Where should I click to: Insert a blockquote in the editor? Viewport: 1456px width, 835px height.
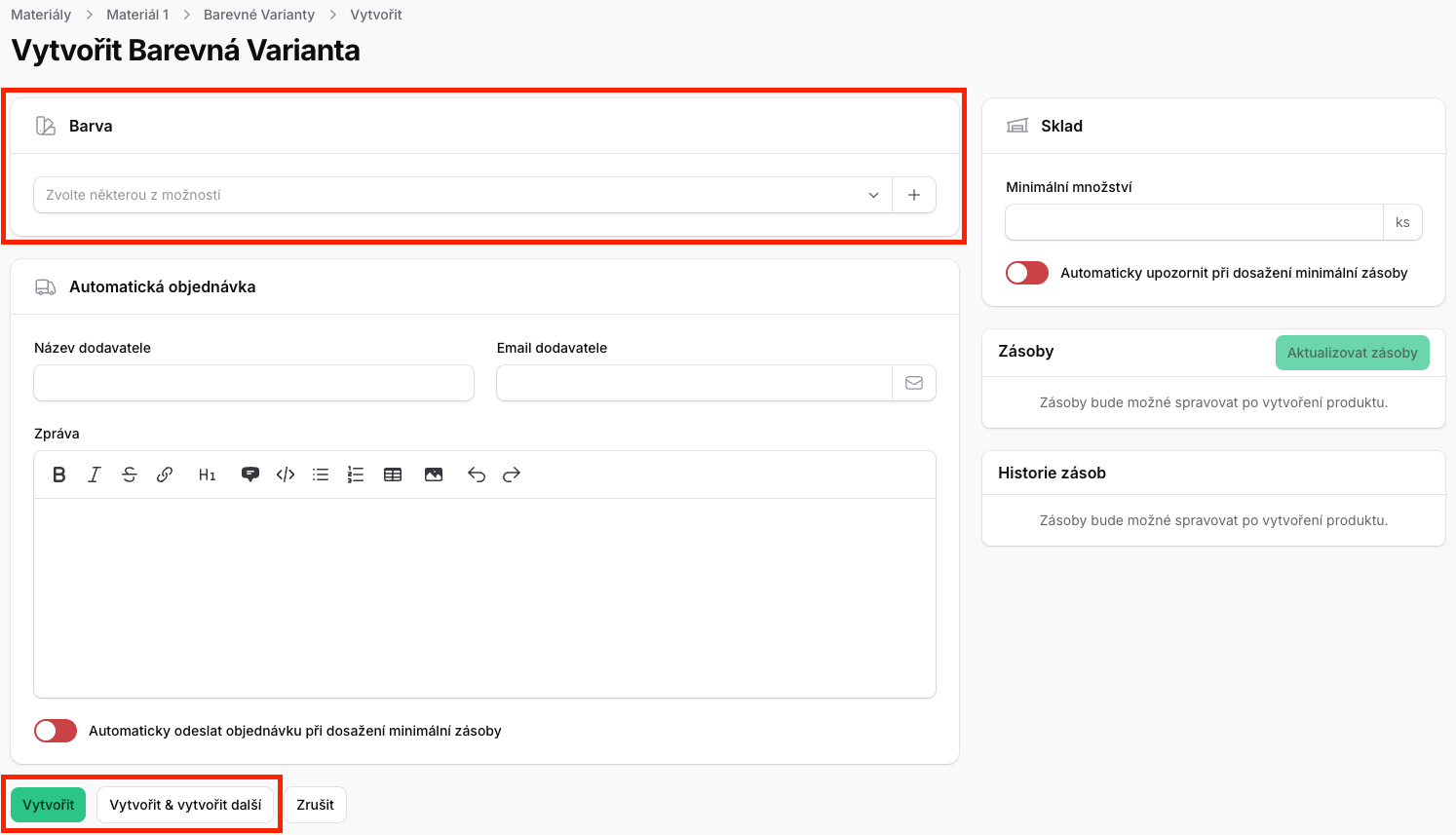point(250,474)
